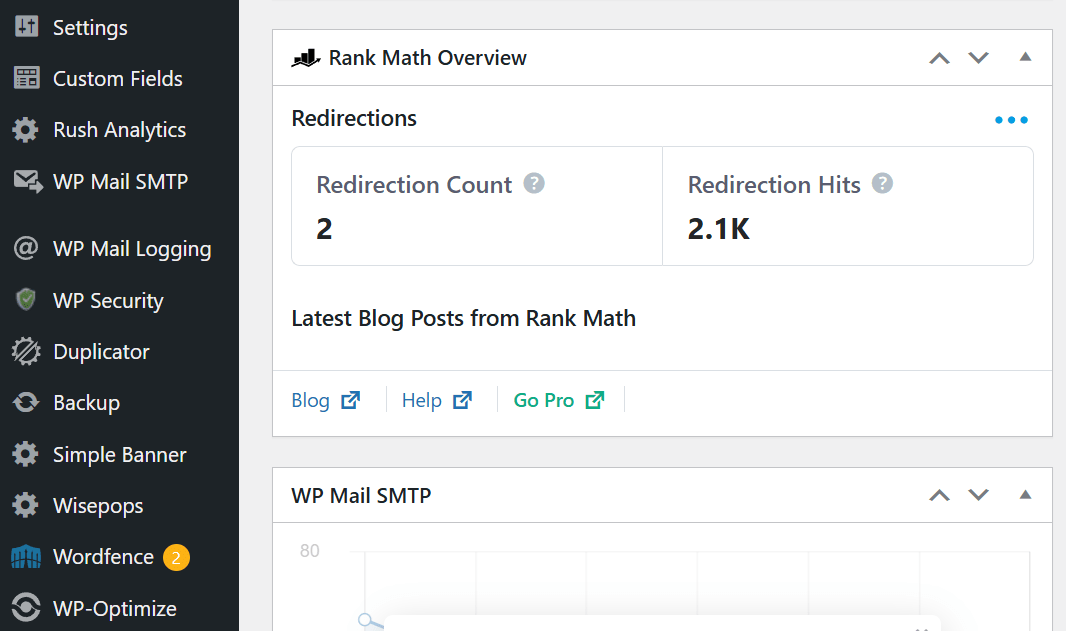This screenshot has width=1066, height=631.
Task: Open Simple Banner menu item
Action: tap(119, 454)
